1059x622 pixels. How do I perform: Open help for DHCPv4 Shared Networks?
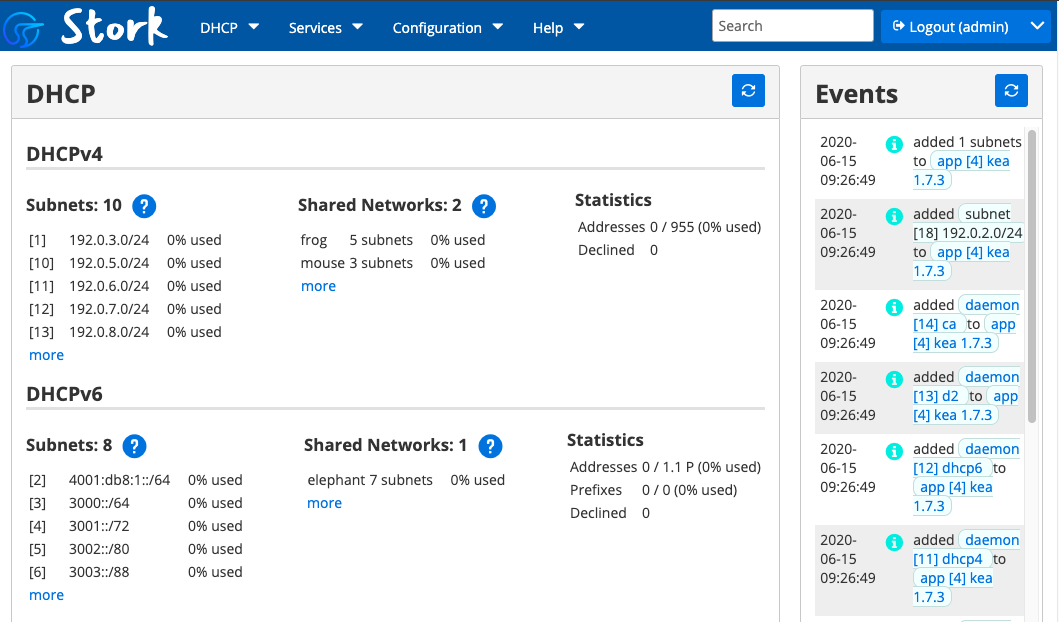484,205
